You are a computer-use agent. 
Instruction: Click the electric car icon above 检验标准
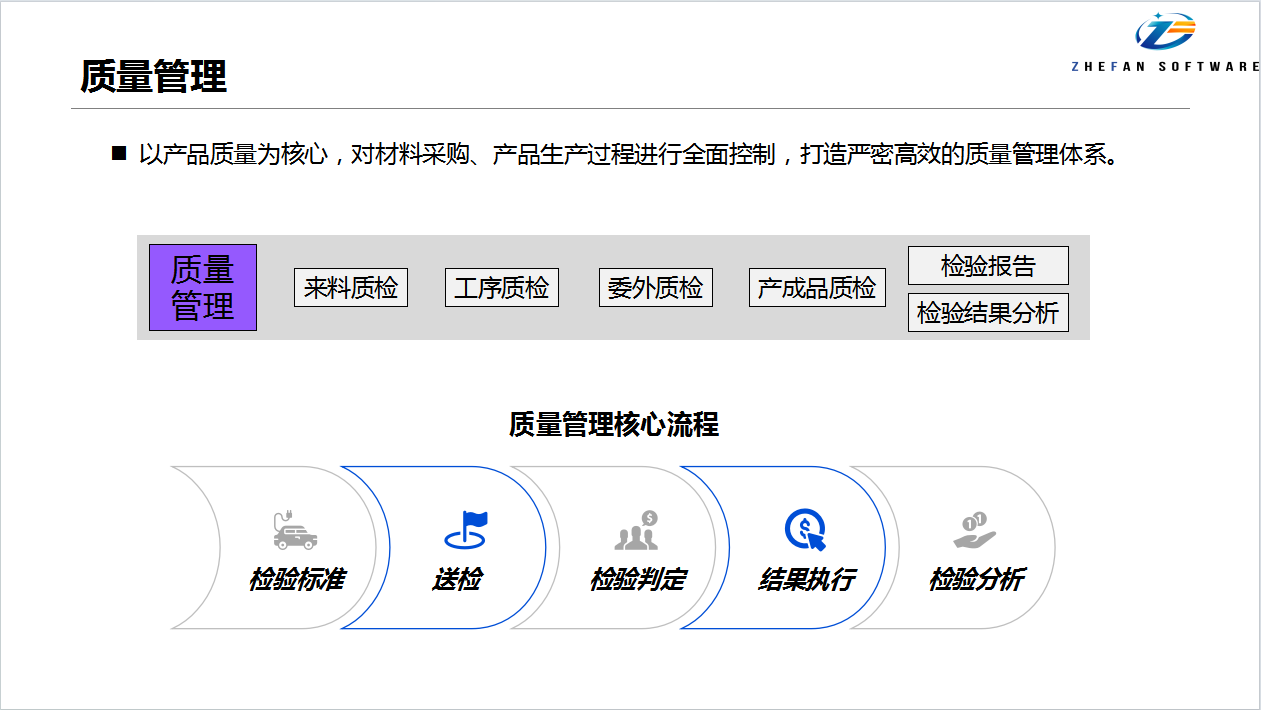tap(294, 530)
